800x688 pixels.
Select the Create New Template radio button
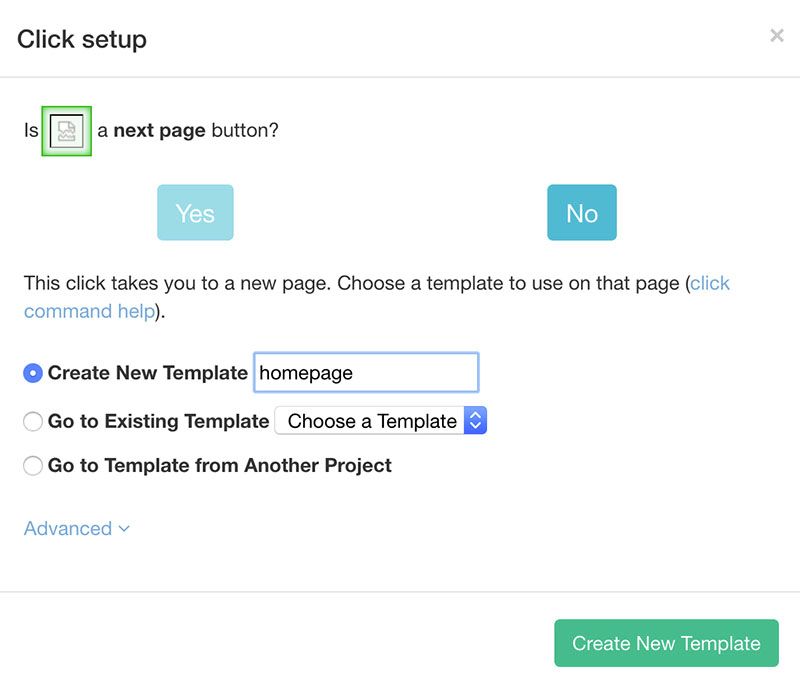(33, 373)
